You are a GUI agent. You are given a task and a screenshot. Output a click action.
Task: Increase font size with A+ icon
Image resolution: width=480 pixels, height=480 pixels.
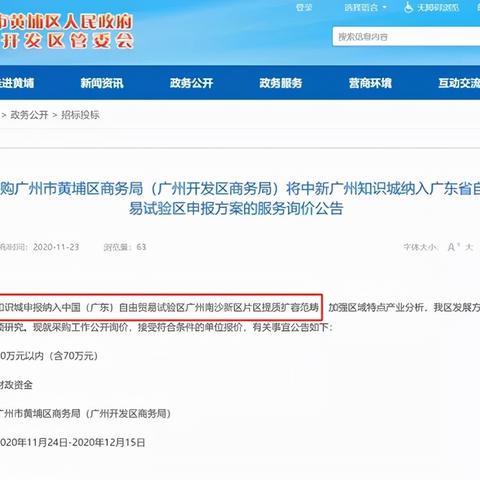453,247
